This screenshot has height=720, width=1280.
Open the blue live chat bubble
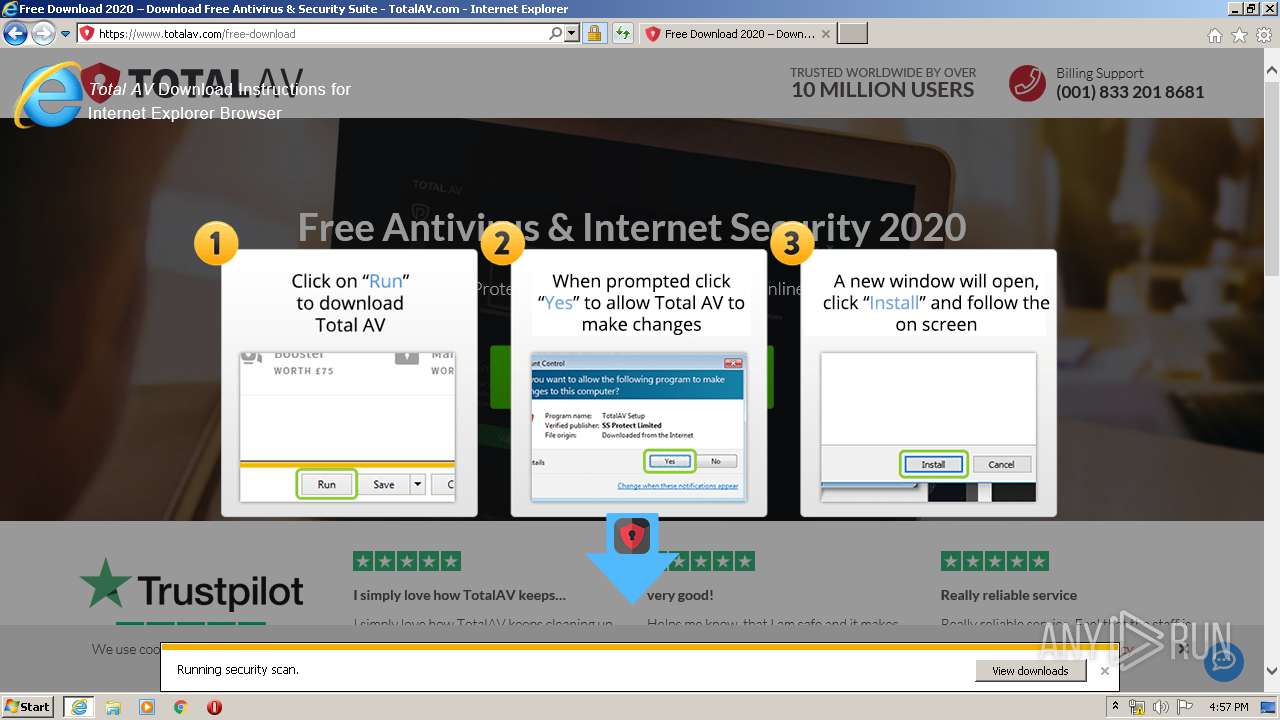click(1224, 660)
